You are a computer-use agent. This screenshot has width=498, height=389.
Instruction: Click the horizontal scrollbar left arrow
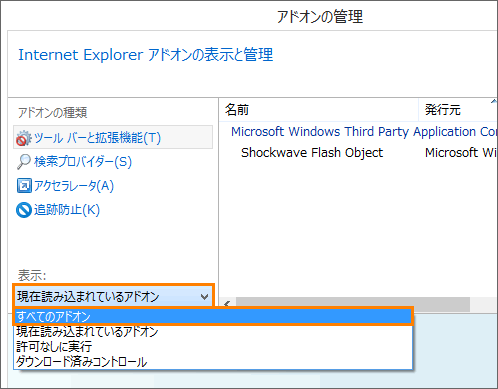227,304
